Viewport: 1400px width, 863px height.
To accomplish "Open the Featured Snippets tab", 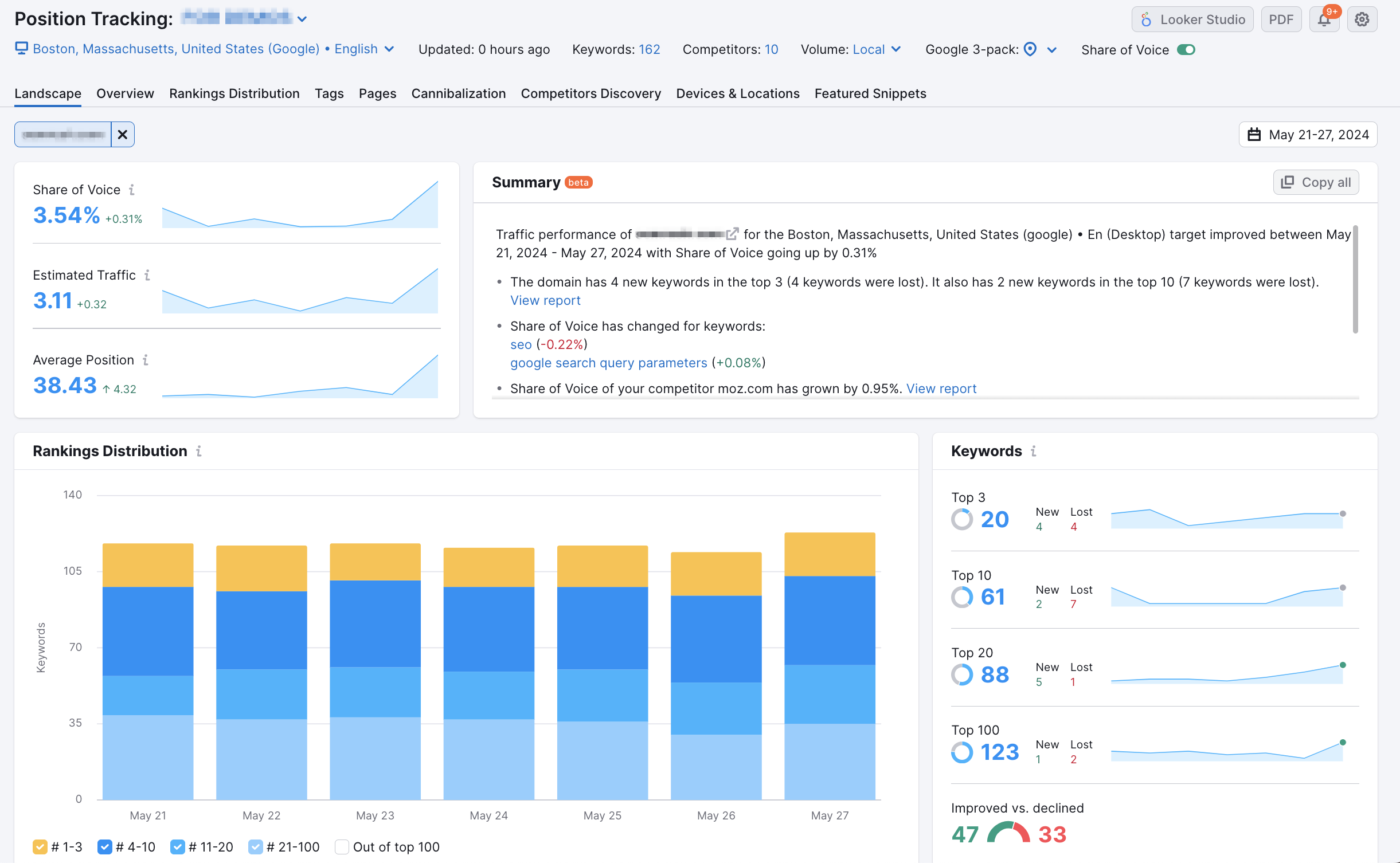I will [x=870, y=93].
